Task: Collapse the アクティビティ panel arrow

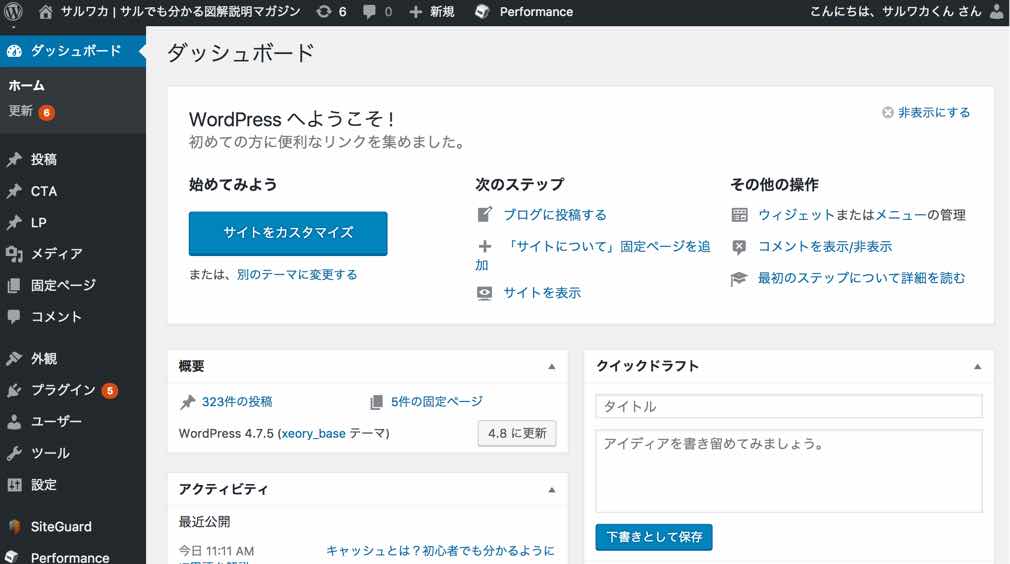Action: click(552, 490)
